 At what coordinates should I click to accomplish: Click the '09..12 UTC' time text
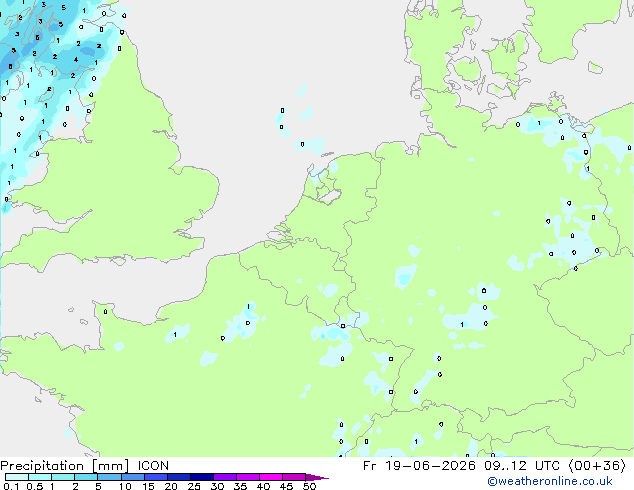click(x=521, y=466)
